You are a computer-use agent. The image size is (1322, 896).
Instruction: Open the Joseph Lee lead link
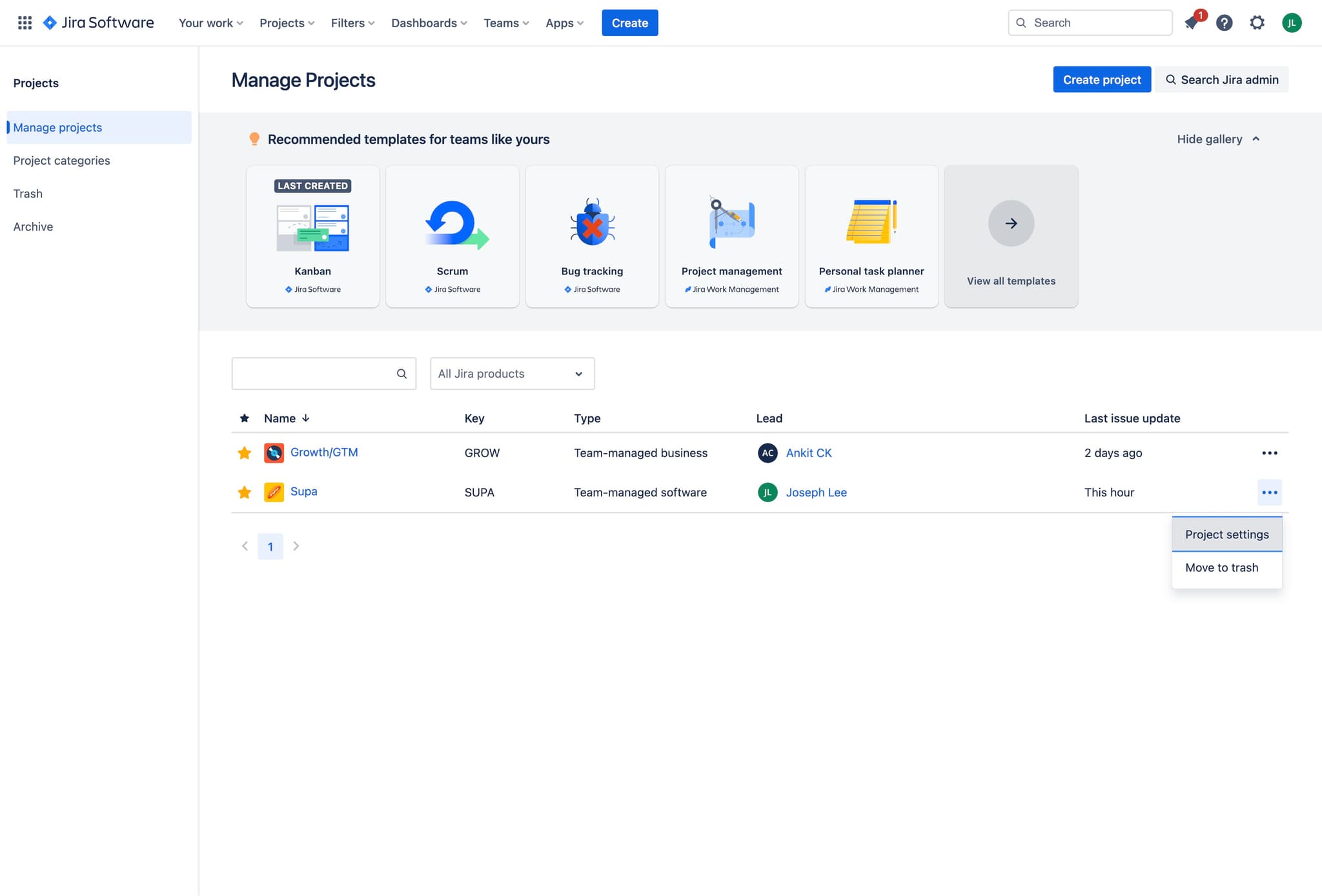pyautogui.click(x=816, y=493)
